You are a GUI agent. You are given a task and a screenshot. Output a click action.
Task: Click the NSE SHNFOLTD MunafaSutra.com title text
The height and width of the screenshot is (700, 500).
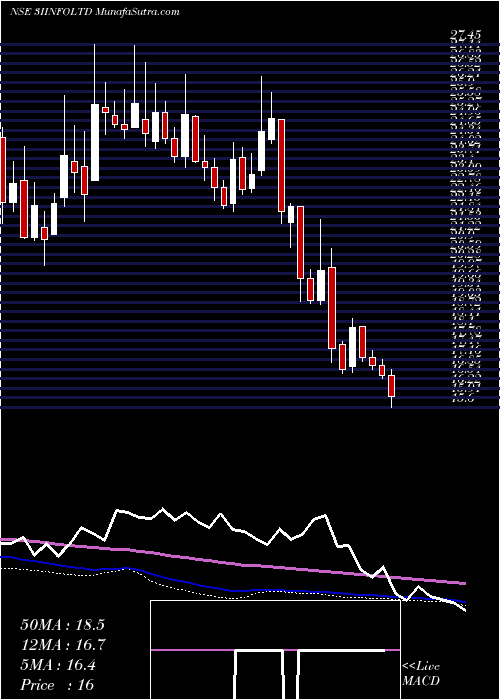[95, 12]
